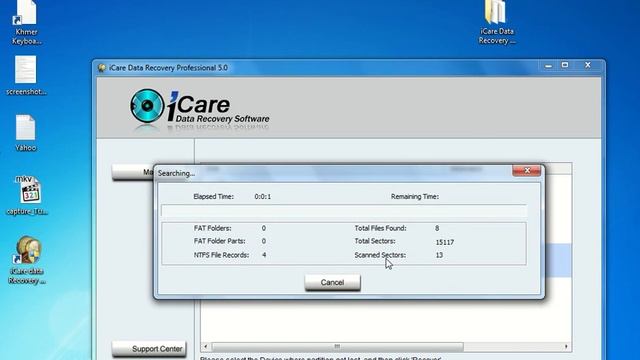
Task: Click the scrollbar left arrow
Action: tap(206, 347)
